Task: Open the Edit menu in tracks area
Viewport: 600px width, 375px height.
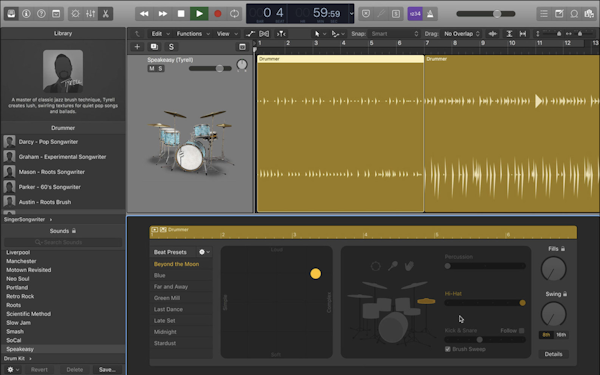Action: tap(160, 34)
